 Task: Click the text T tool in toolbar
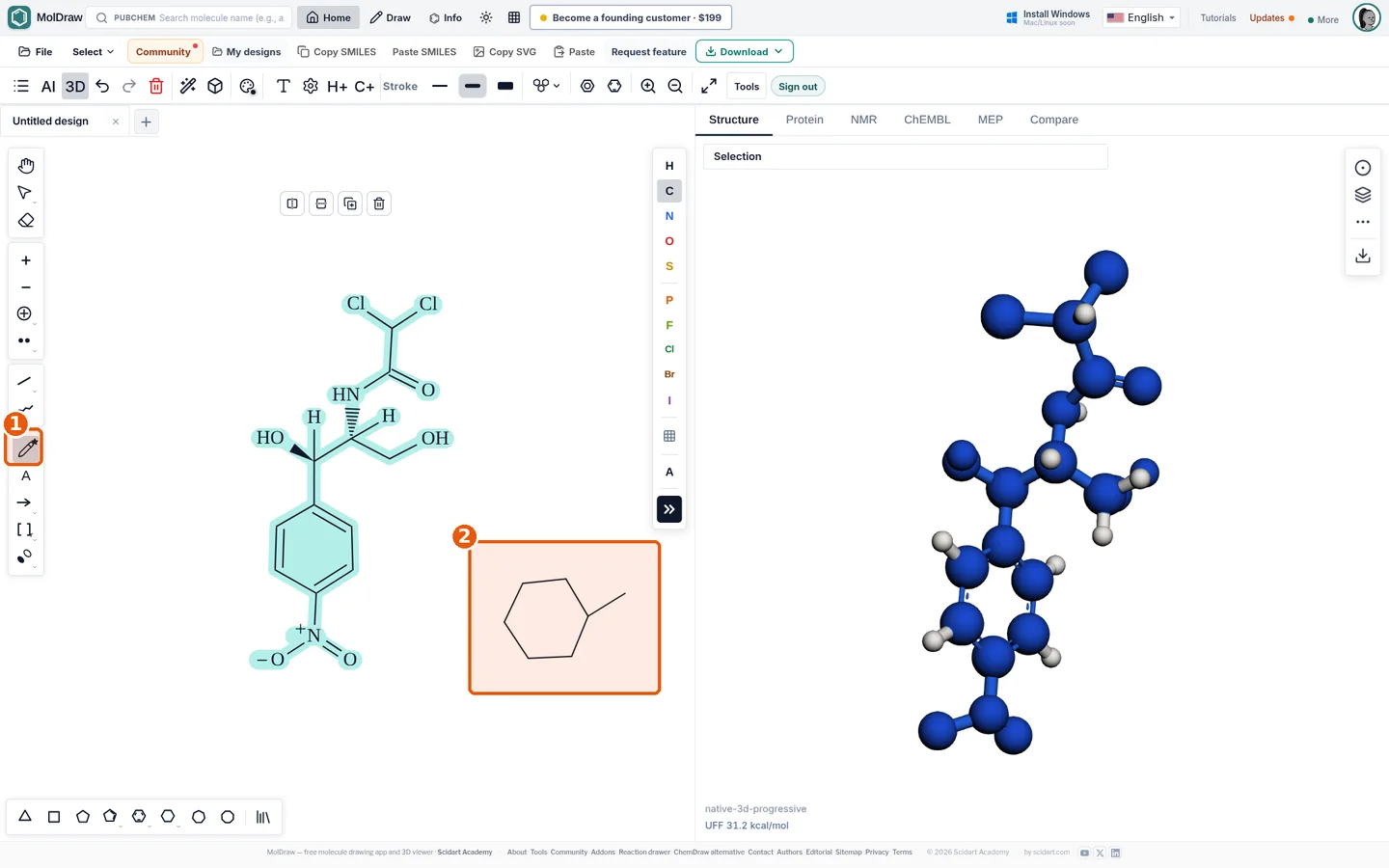tap(284, 86)
